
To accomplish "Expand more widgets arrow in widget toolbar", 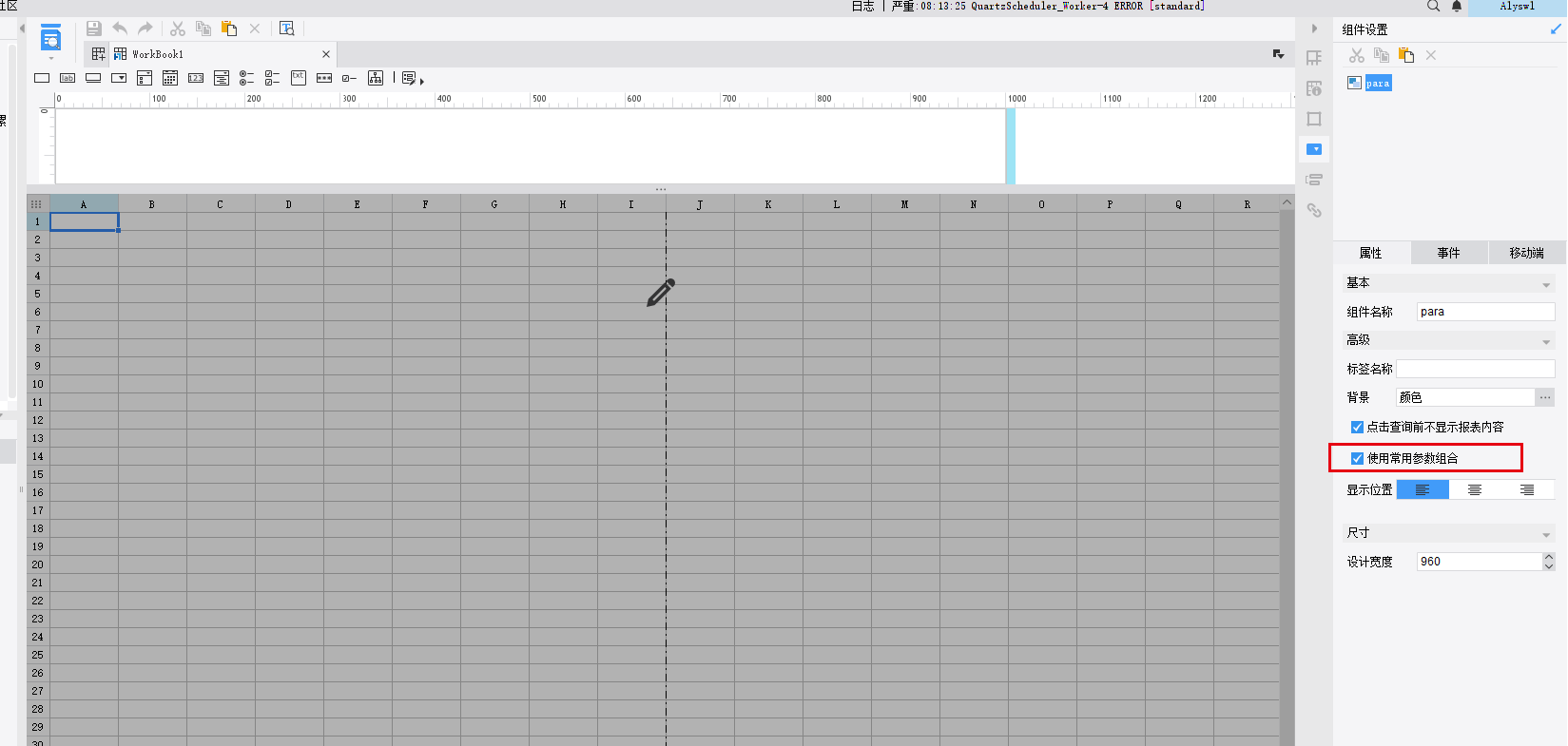I will (421, 81).
